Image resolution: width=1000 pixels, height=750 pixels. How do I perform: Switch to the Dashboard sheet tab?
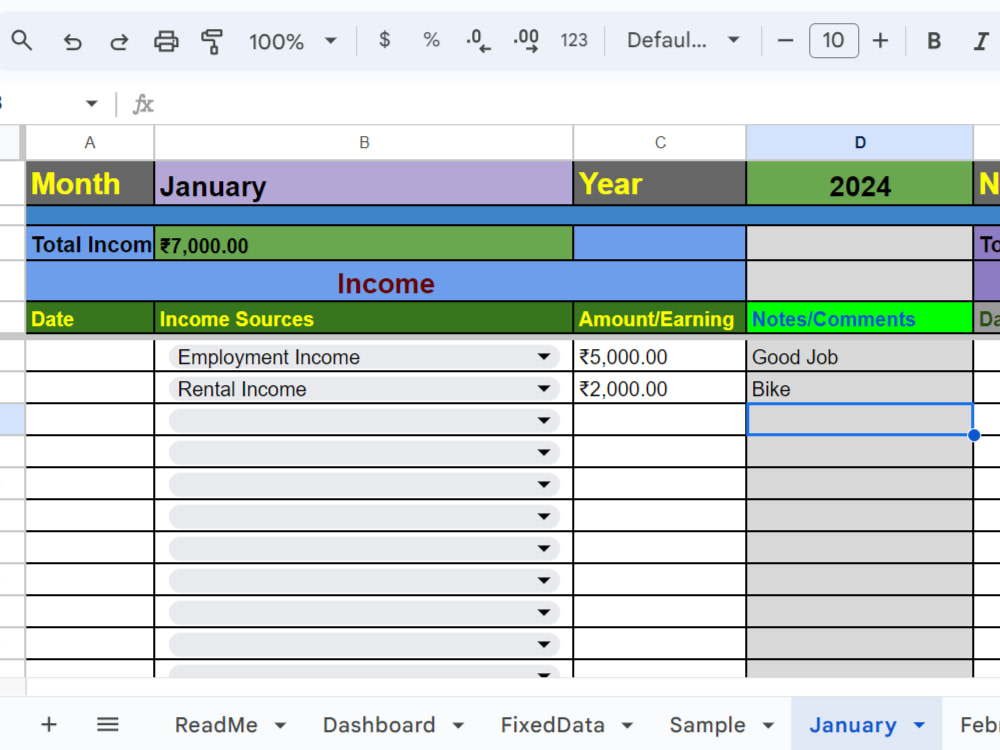[x=381, y=724]
